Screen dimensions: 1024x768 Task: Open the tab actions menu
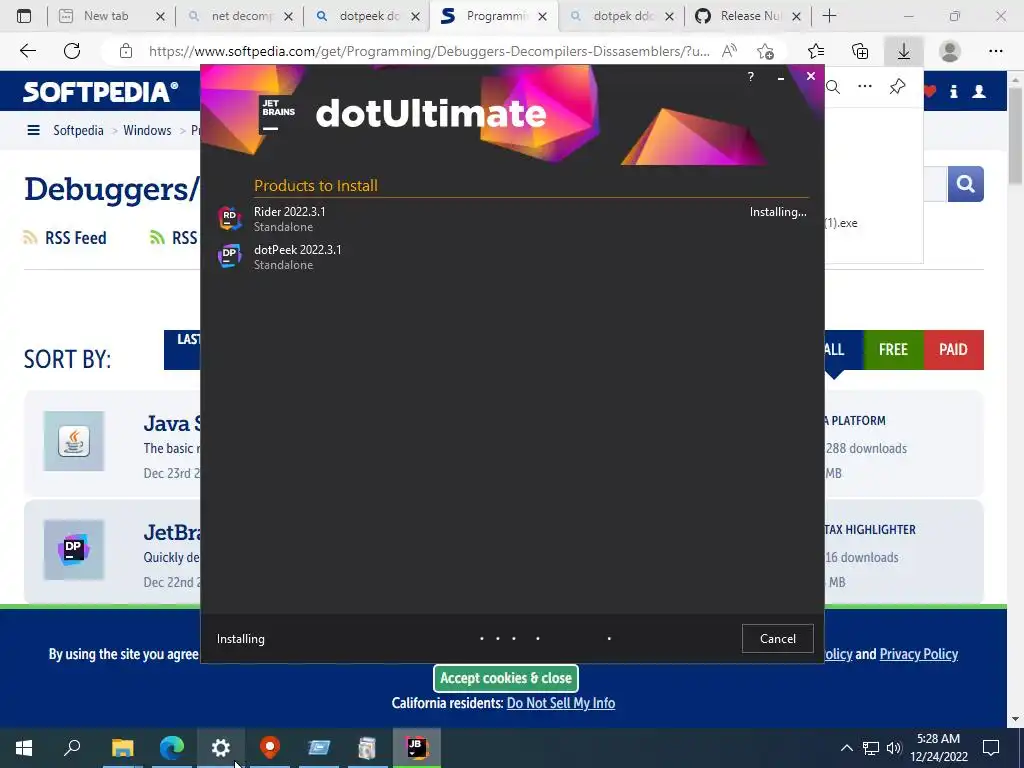point(24,16)
